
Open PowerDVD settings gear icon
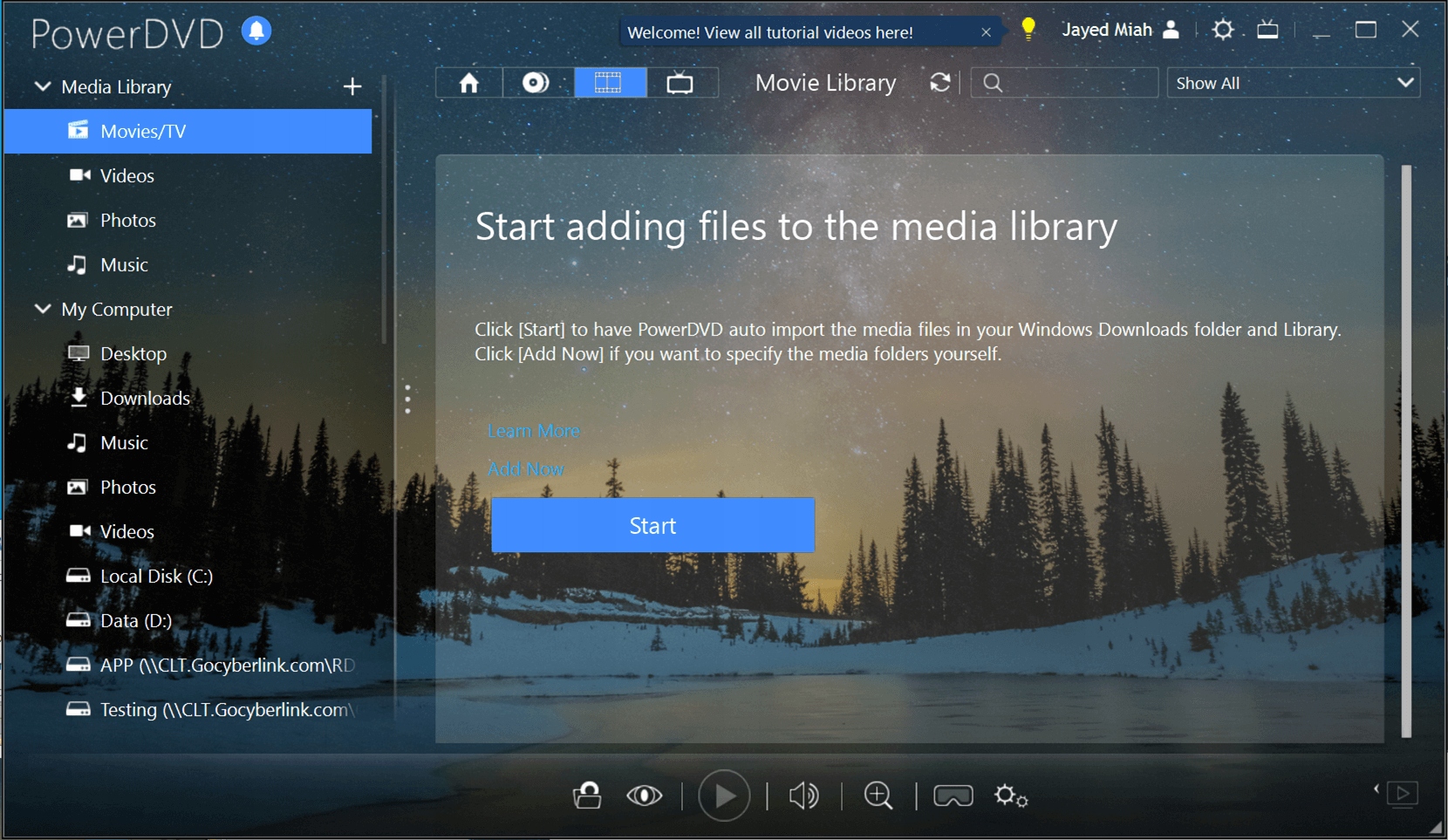click(x=1223, y=30)
